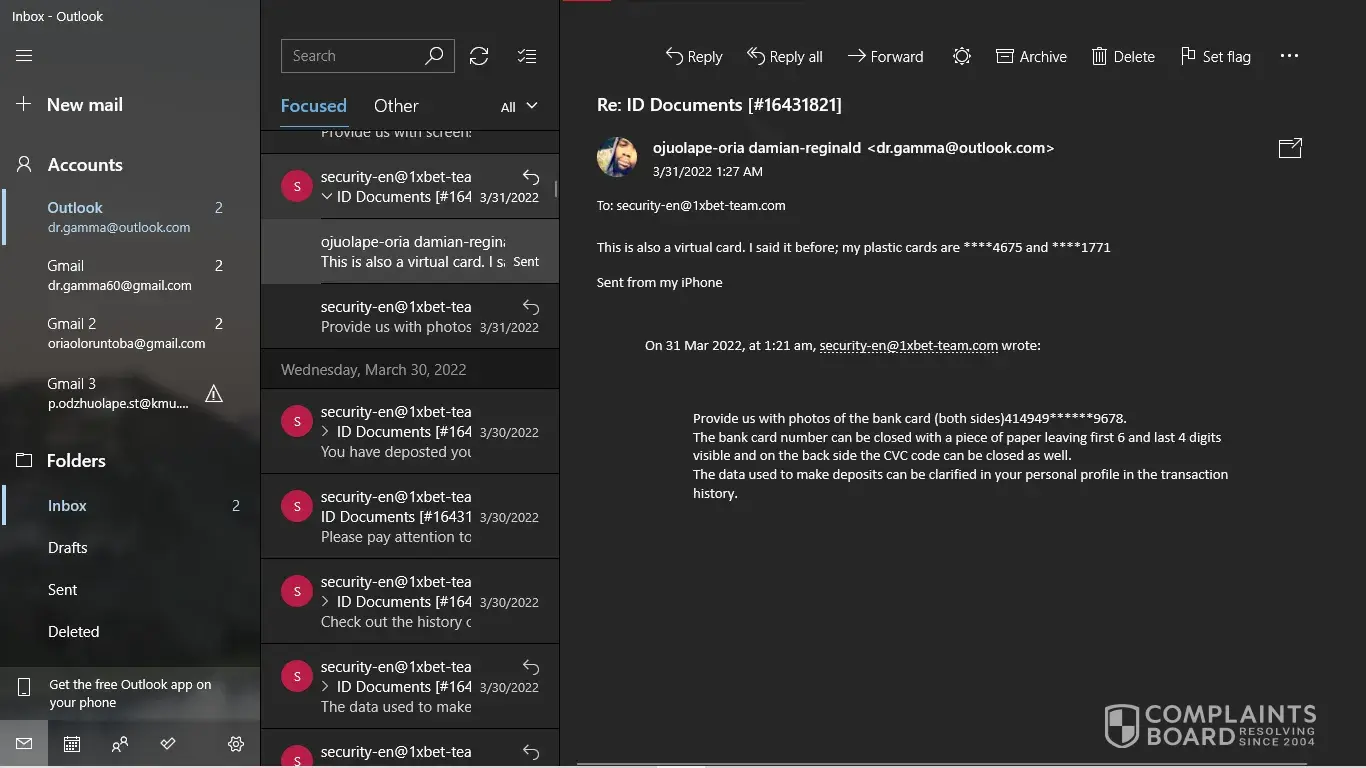This screenshot has height=768, width=1366.
Task: Open the Calendar icon in bottom bar
Action: (72, 744)
